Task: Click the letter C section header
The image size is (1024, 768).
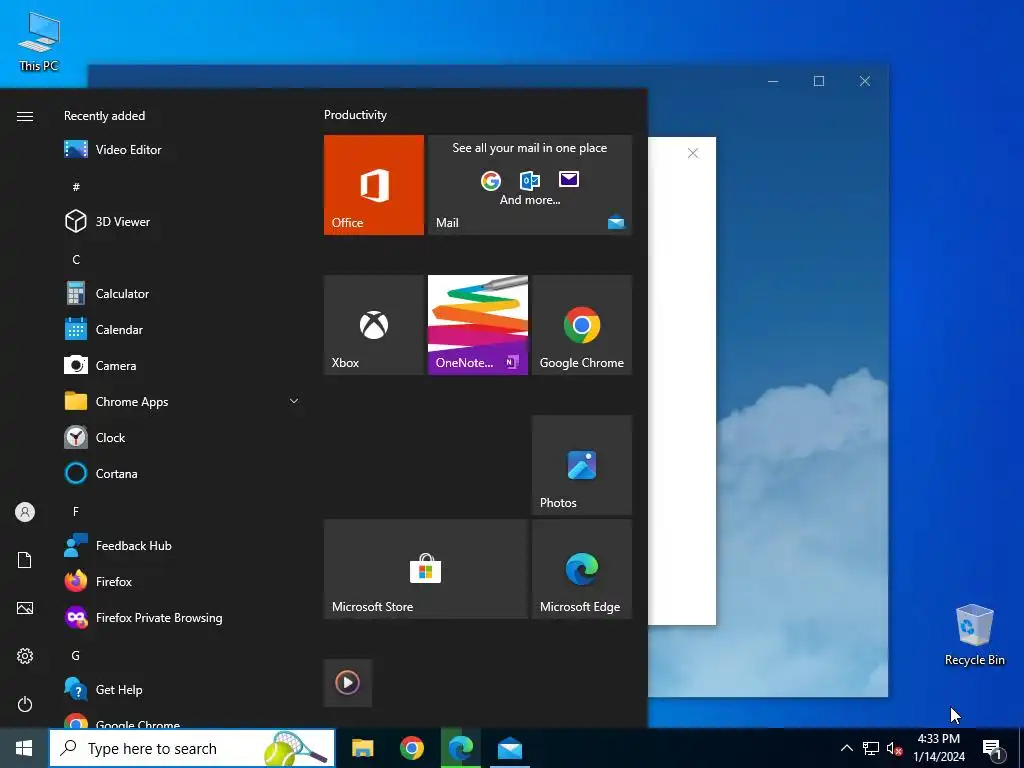Action: [x=76, y=259]
